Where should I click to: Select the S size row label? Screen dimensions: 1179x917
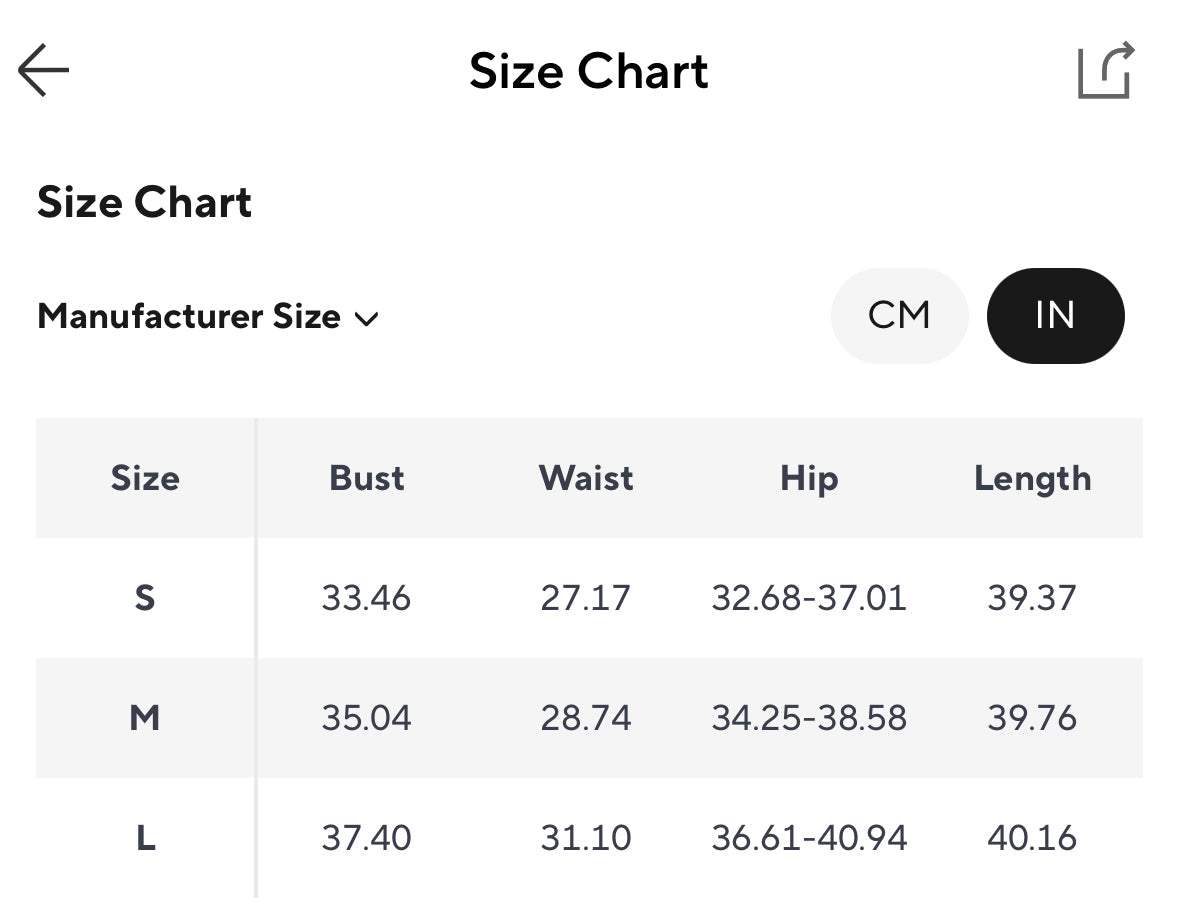coord(145,598)
